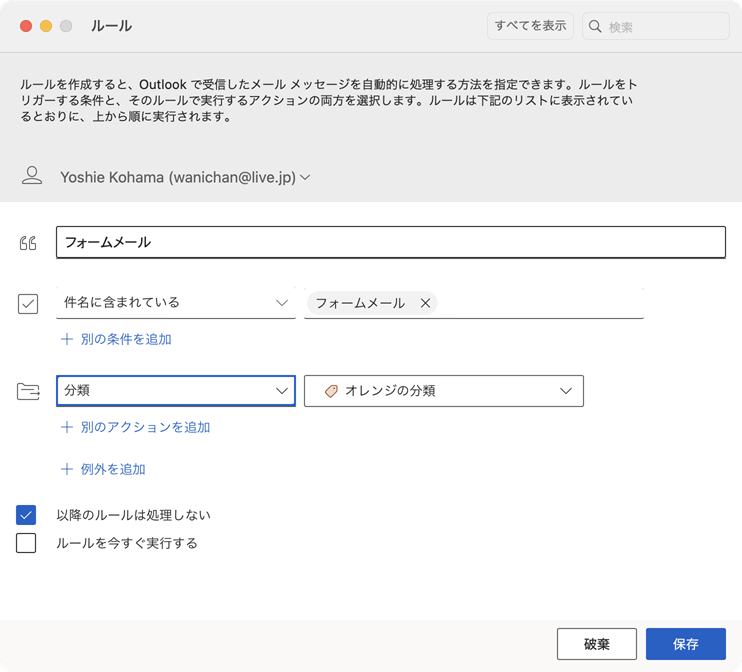742x672 pixels.
Task: Click 別のアクションを追加 link
Action: point(145,427)
